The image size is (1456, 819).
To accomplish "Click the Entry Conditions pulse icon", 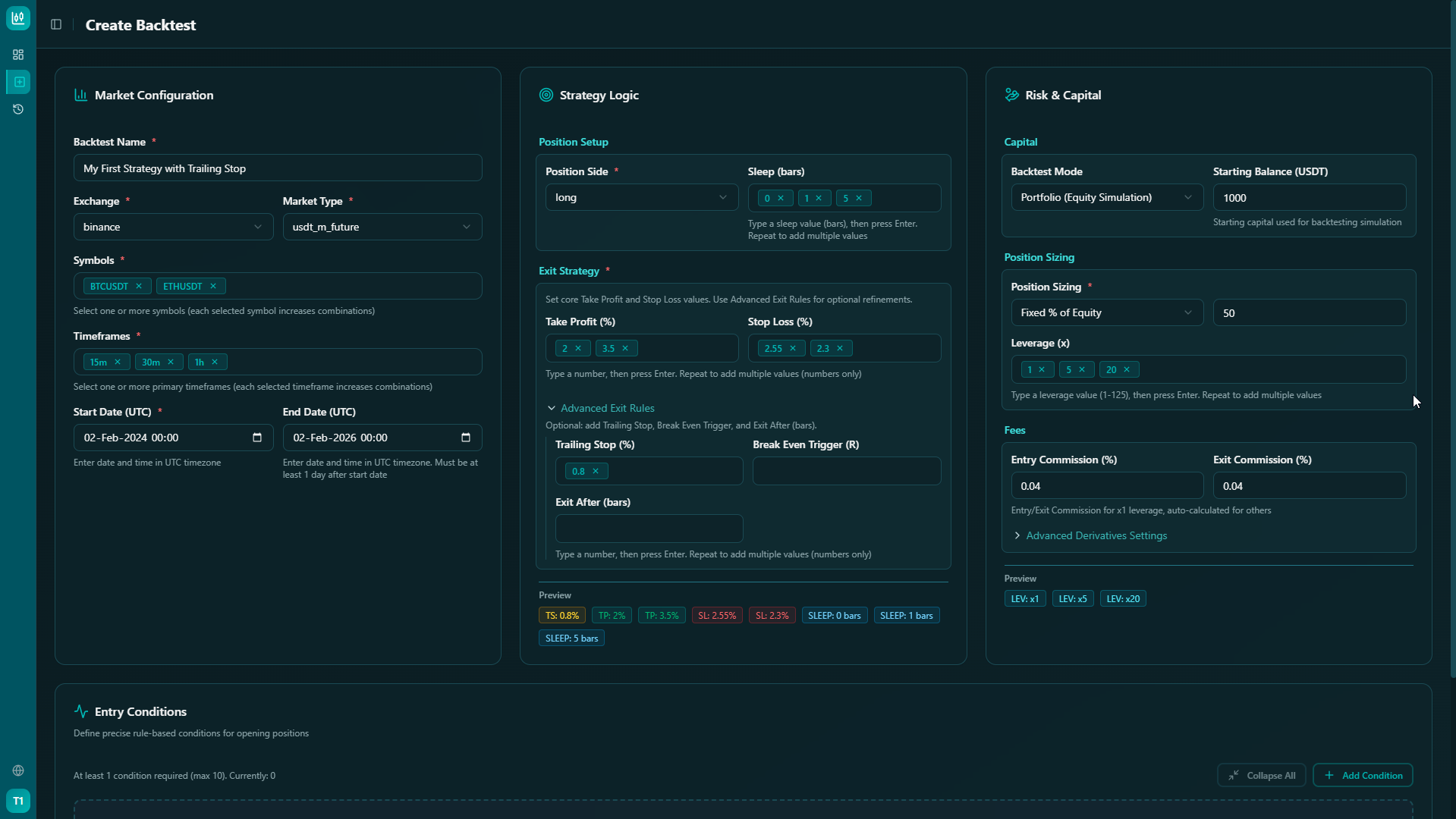I will click(x=80, y=711).
